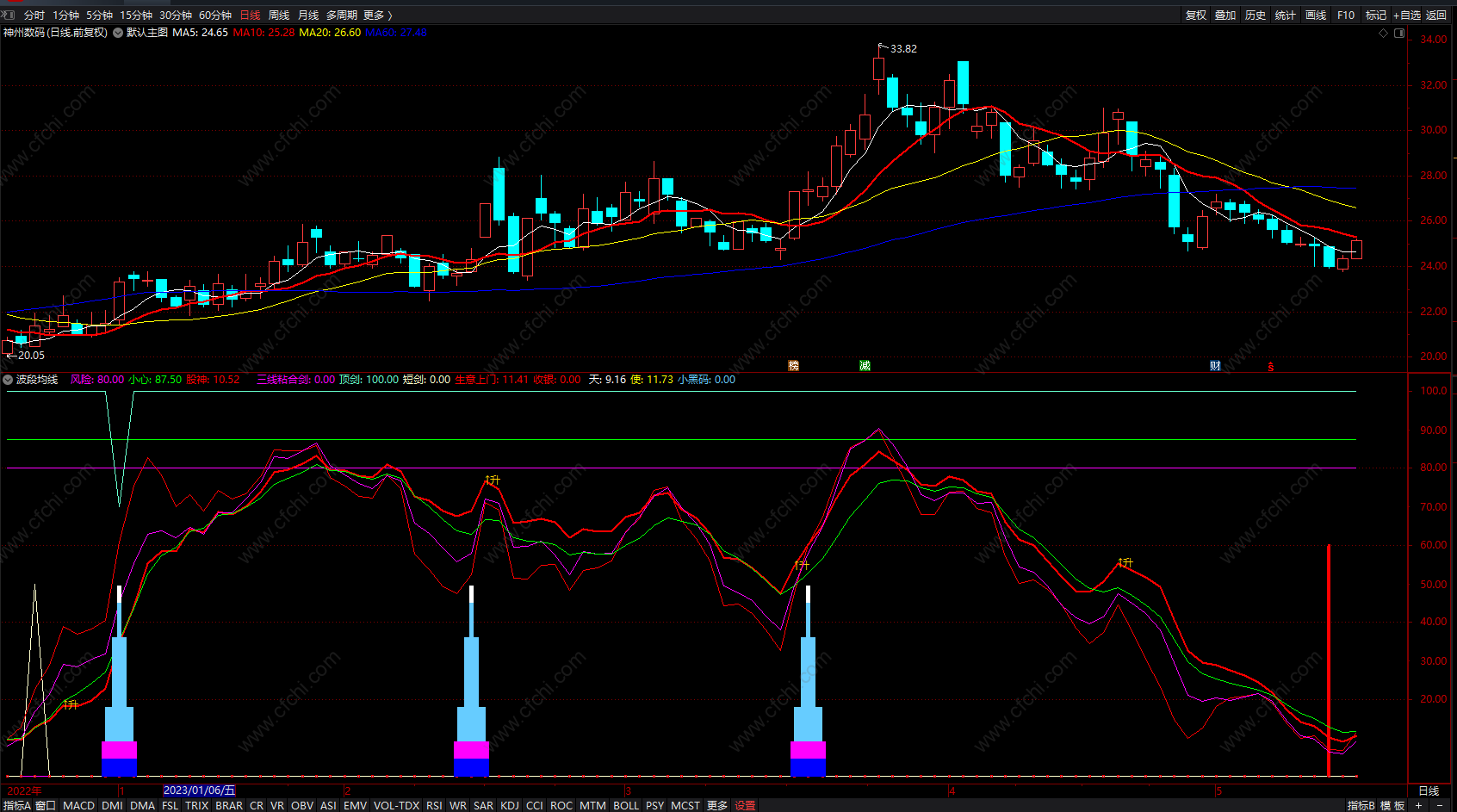Open red 设置 indicator settings

745,806
